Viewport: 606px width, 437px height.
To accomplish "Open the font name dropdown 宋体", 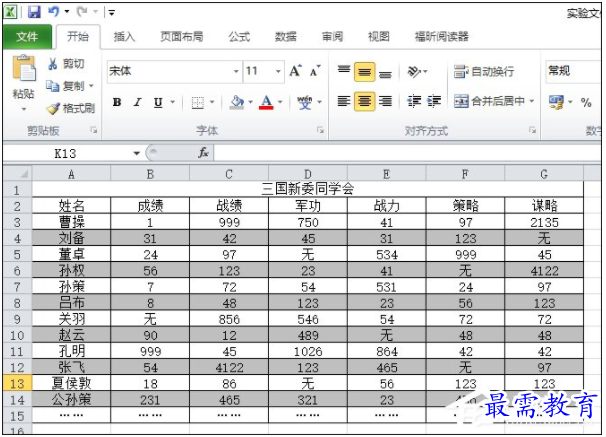I will (236, 71).
